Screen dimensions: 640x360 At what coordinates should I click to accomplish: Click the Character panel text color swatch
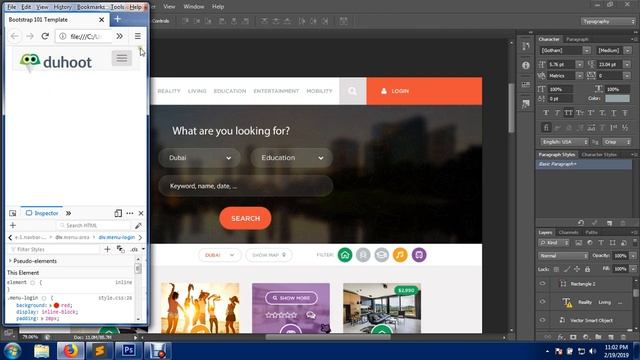(618, 98)
